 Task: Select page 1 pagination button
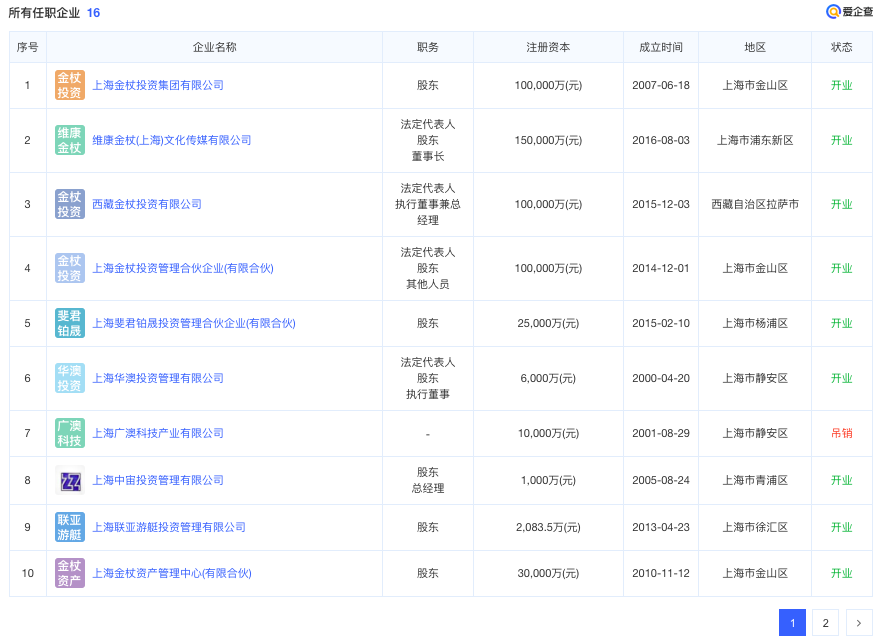(792, 623)
